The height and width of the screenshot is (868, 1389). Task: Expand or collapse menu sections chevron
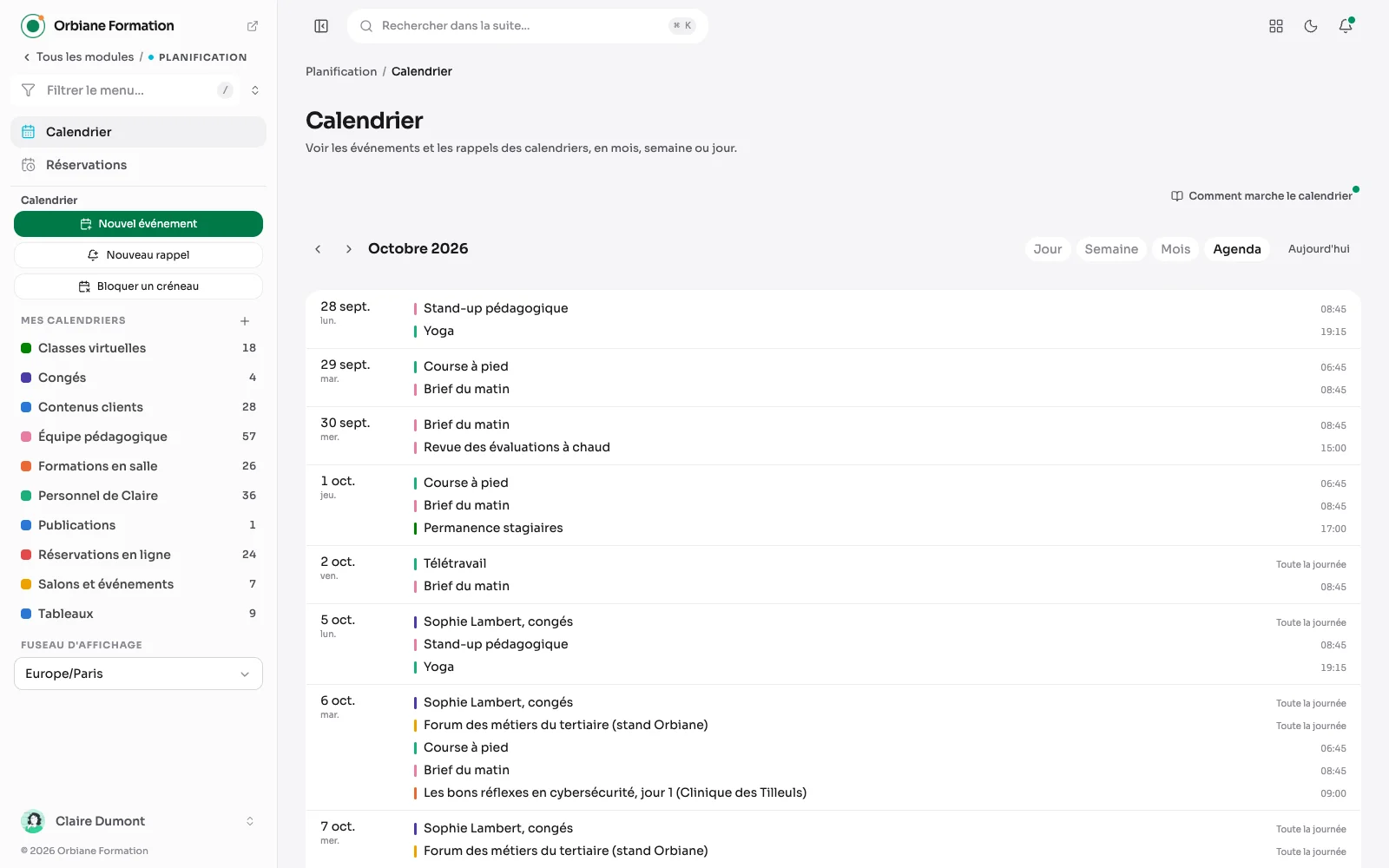pos(255,90)
